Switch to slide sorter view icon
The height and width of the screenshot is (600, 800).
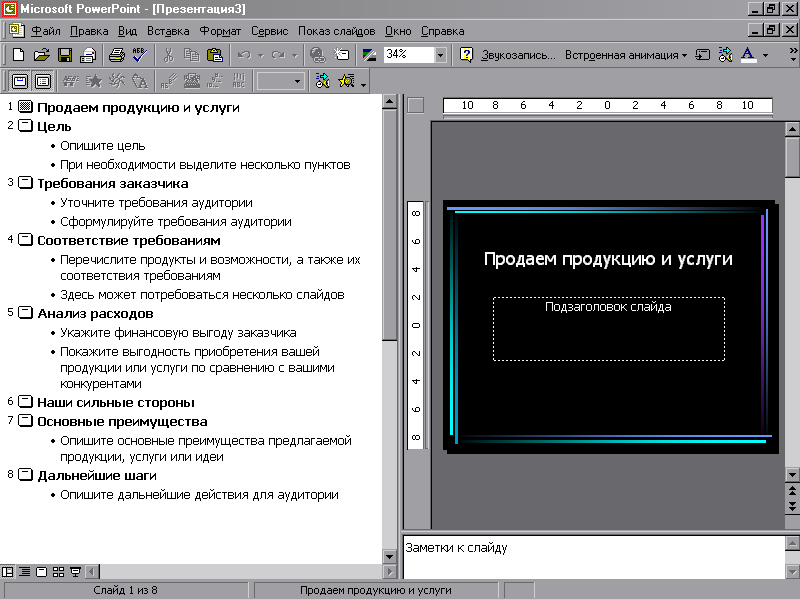coord(59,572)
